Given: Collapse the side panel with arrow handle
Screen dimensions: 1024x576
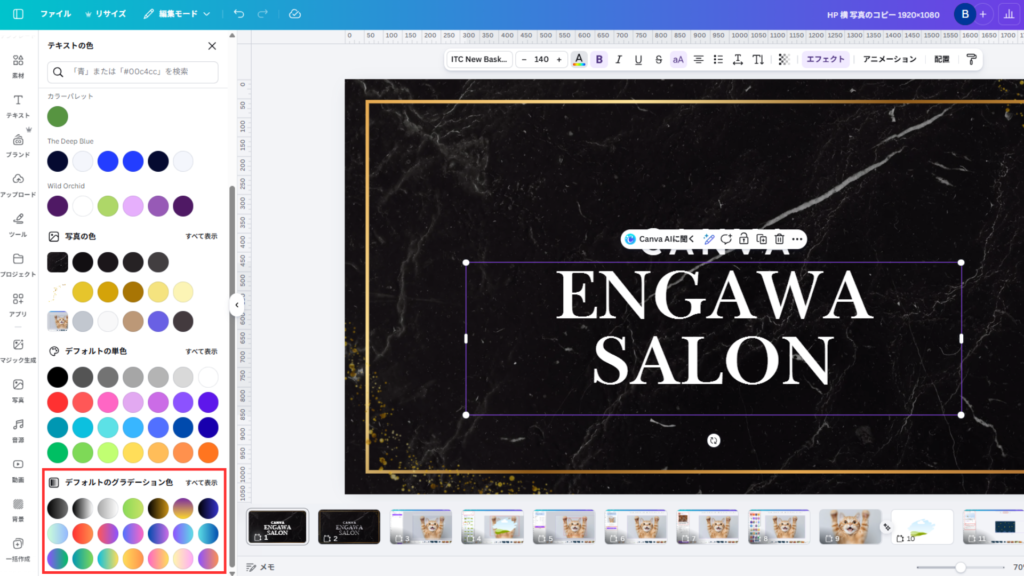Looking at the screenshot, I should (237, 305).
